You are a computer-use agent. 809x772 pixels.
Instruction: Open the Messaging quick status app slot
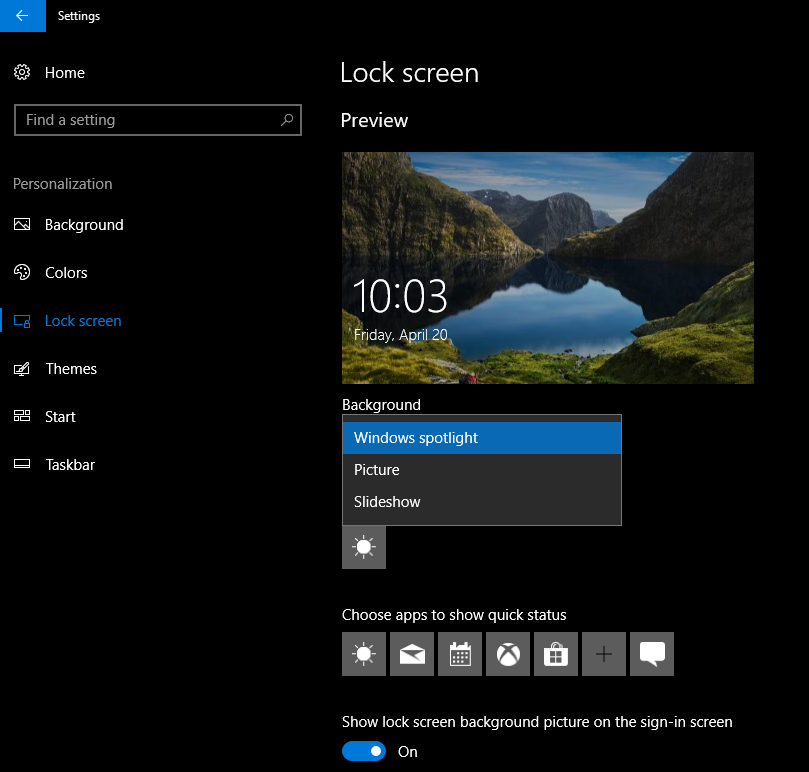click(x=651, y=653)
